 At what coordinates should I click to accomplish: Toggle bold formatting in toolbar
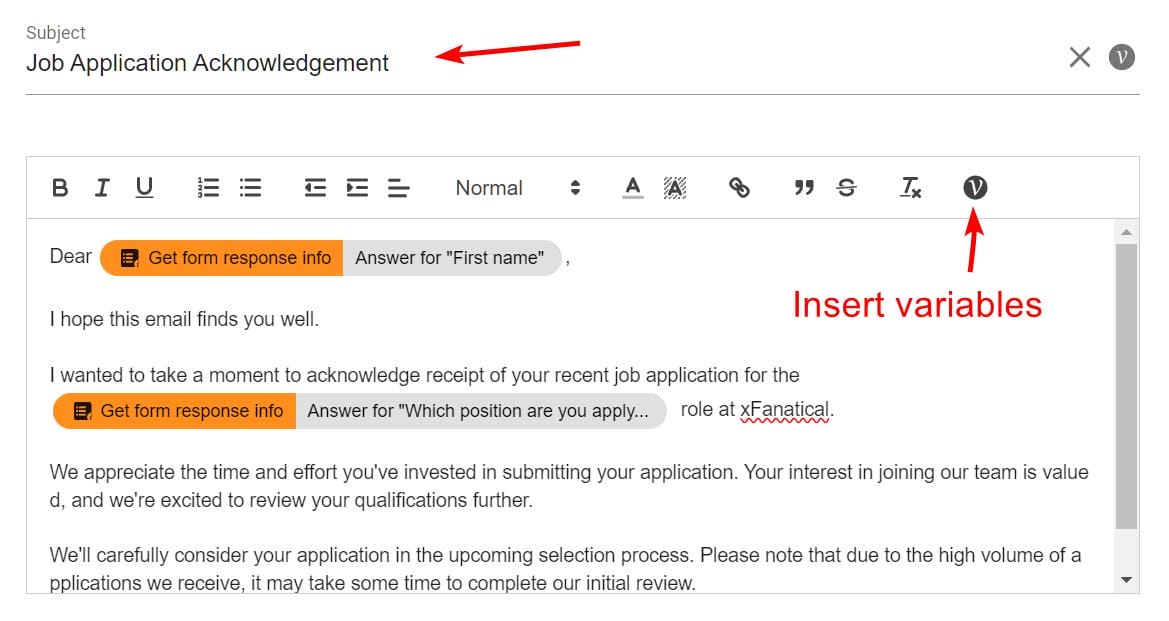(60, 188)
